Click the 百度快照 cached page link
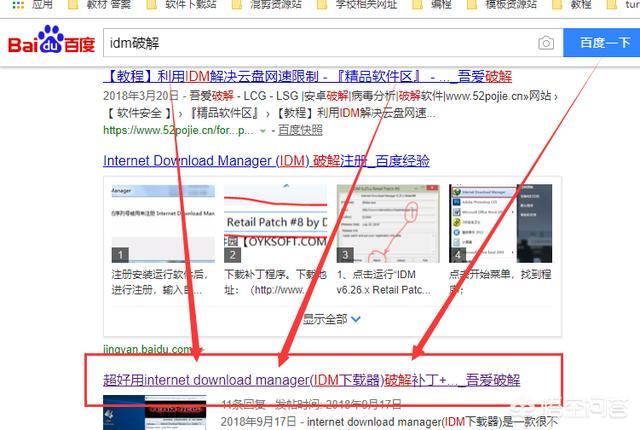This screenshot has width=640, height=430. click(300, 130)
